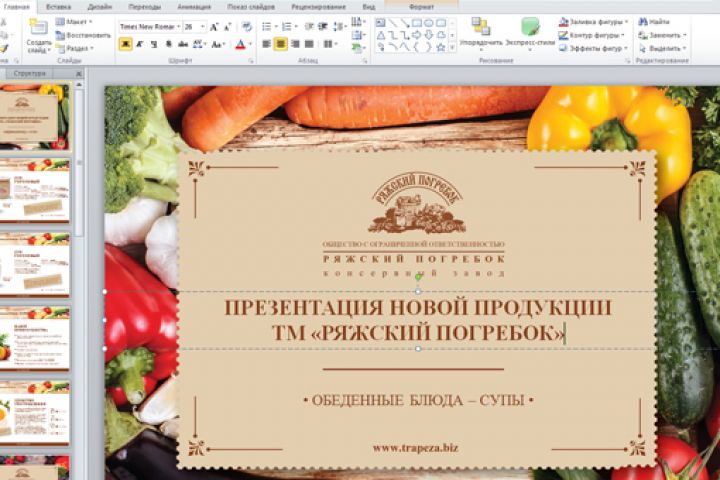
Task: Toggle underline text formatting
Action: tap(153, 44)
